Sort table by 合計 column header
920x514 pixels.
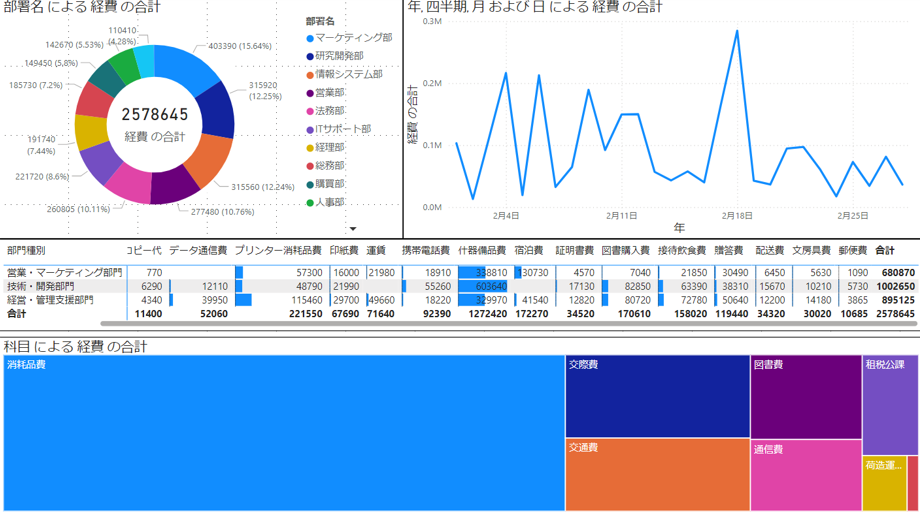click(885, 251)
